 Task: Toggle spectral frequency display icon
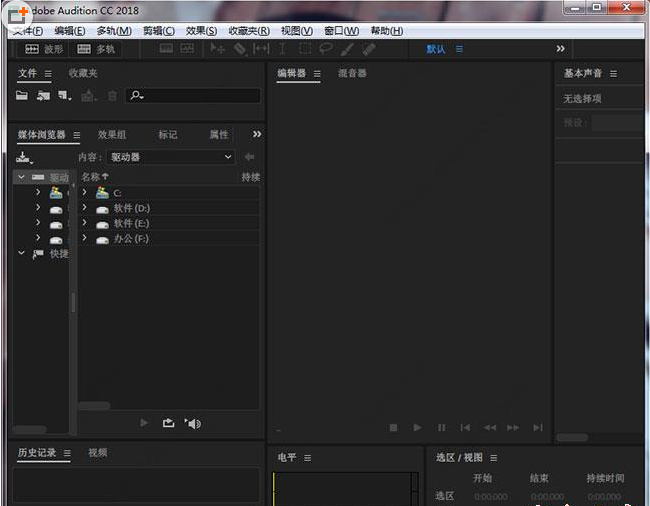coord(166,48)
